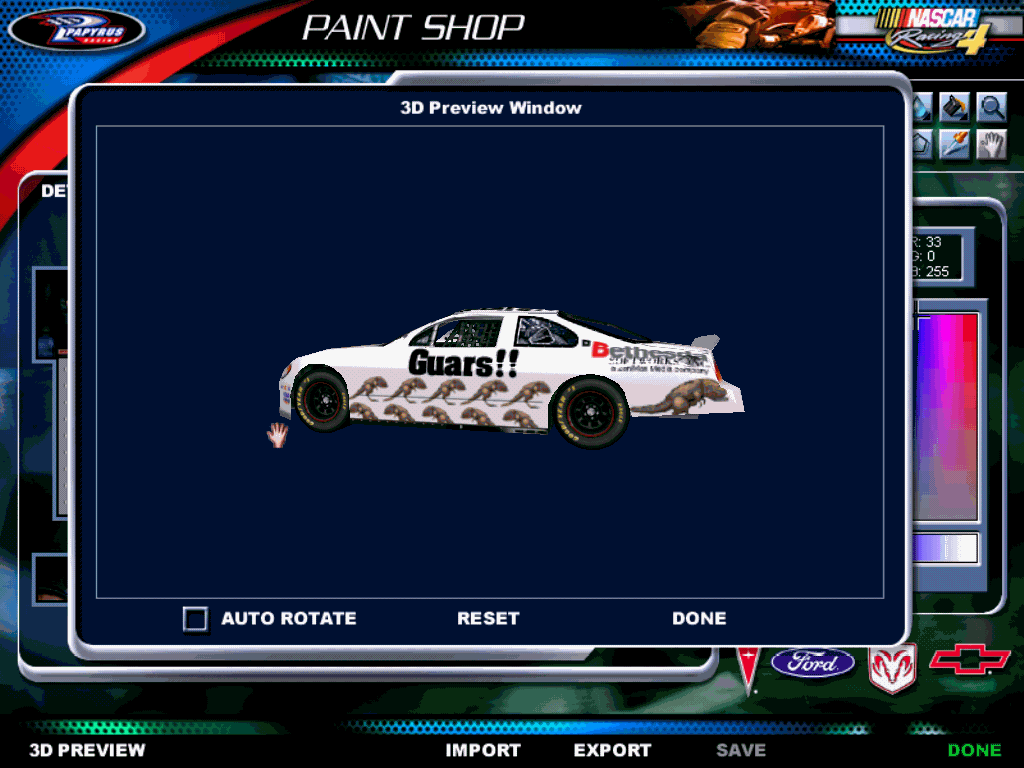The image size is (1024, 768).
Task: Select the water drop blur tool
Action: click(x=921, y=107)
